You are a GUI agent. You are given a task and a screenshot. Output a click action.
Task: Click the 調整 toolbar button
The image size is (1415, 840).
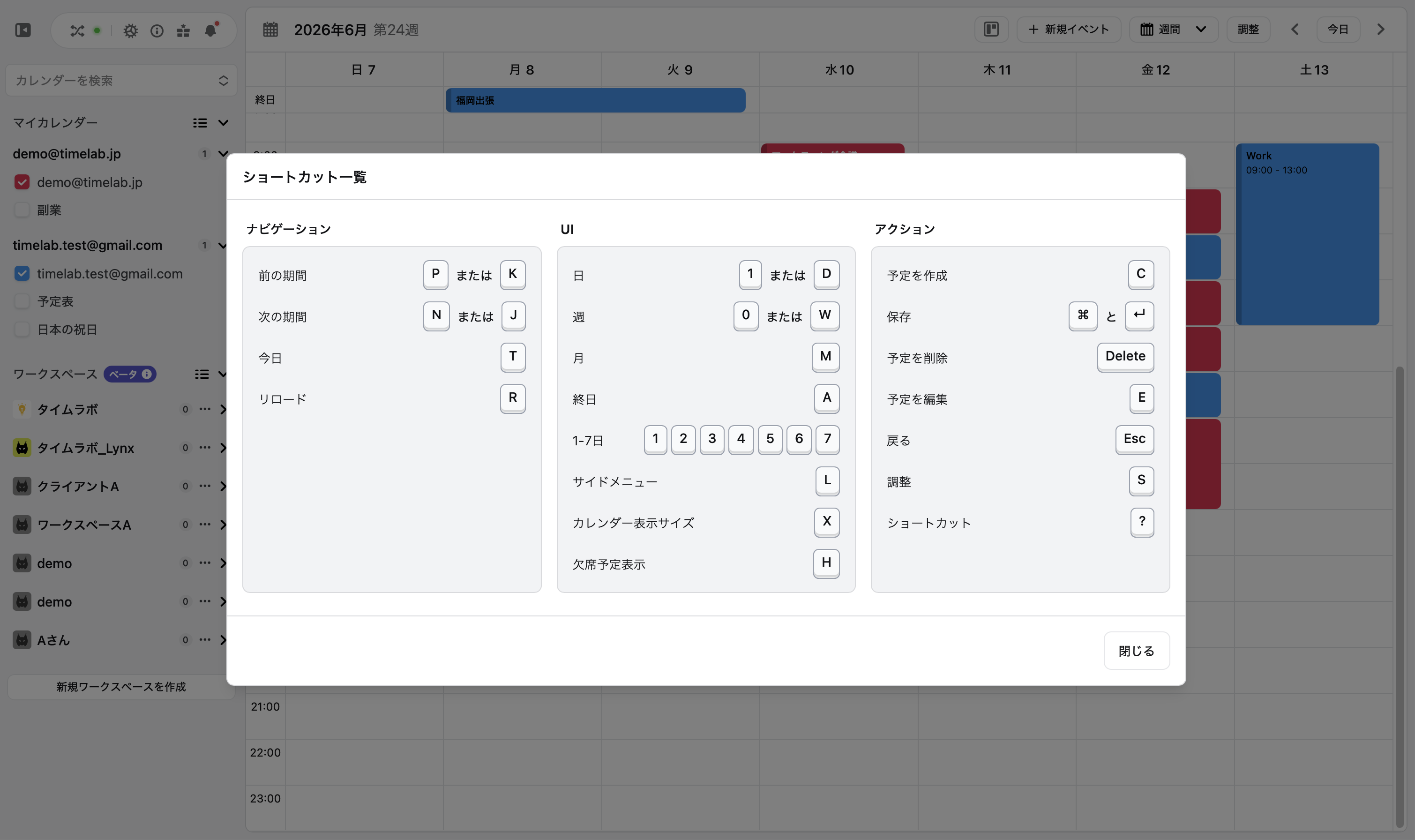[x=1248, y=30]
